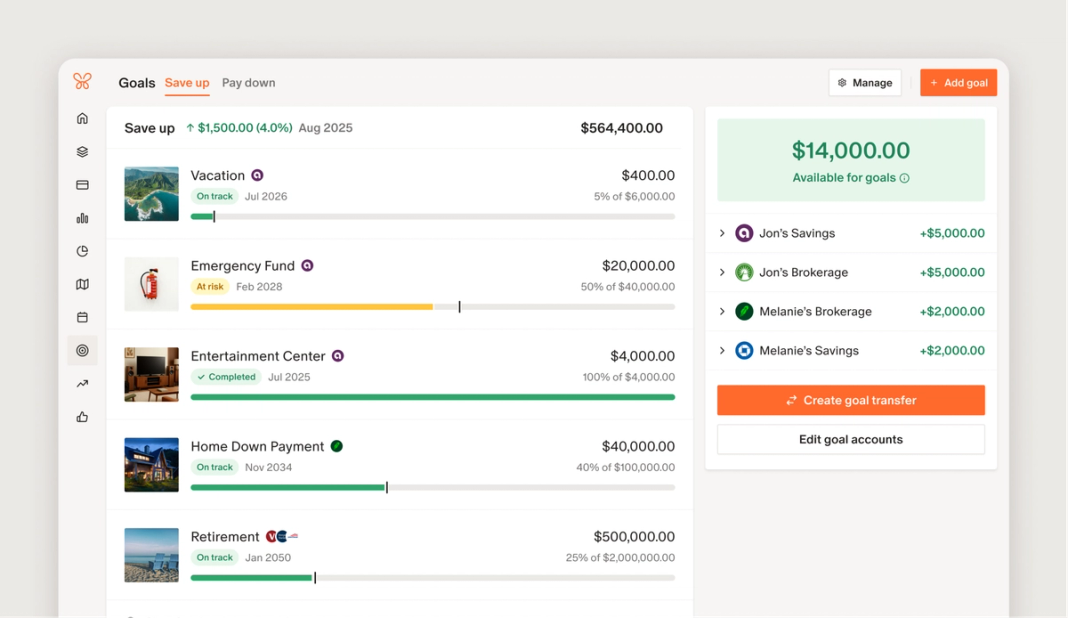Open the pie chart sidebar icon
Screen dimensions: 1068x618
click(82, 251)
